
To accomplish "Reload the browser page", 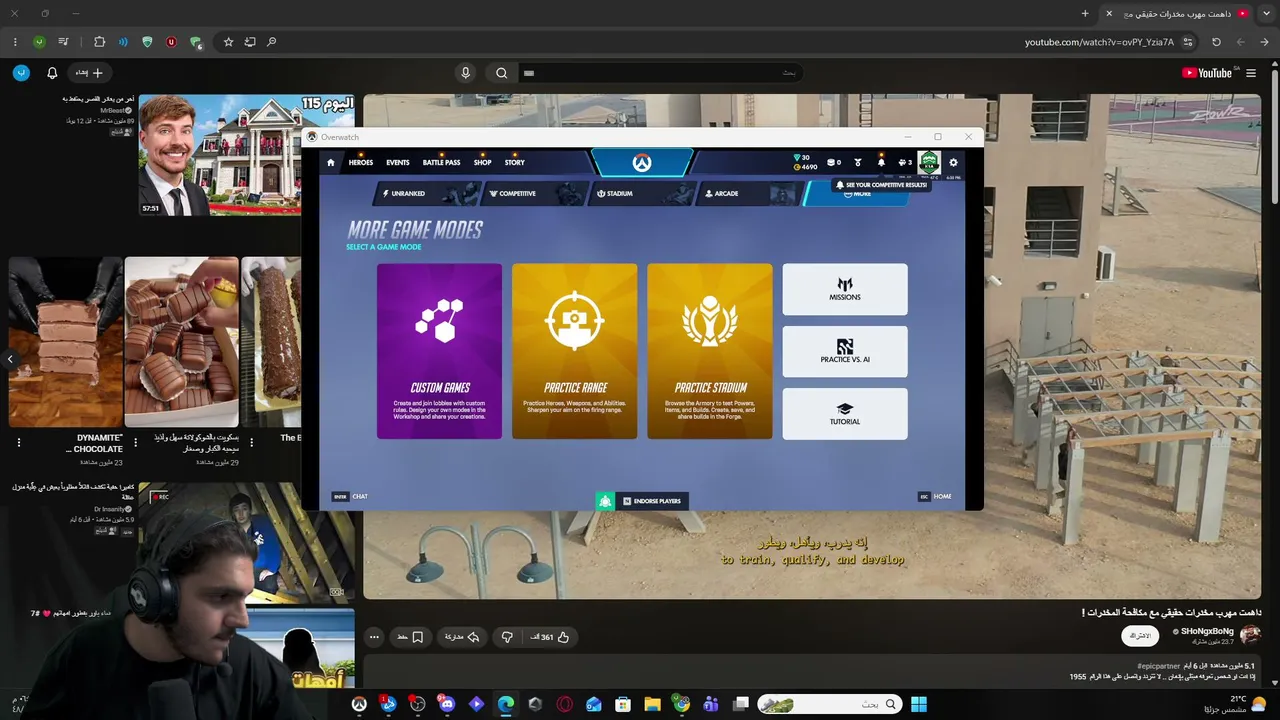I will [x=1216, y=42].
